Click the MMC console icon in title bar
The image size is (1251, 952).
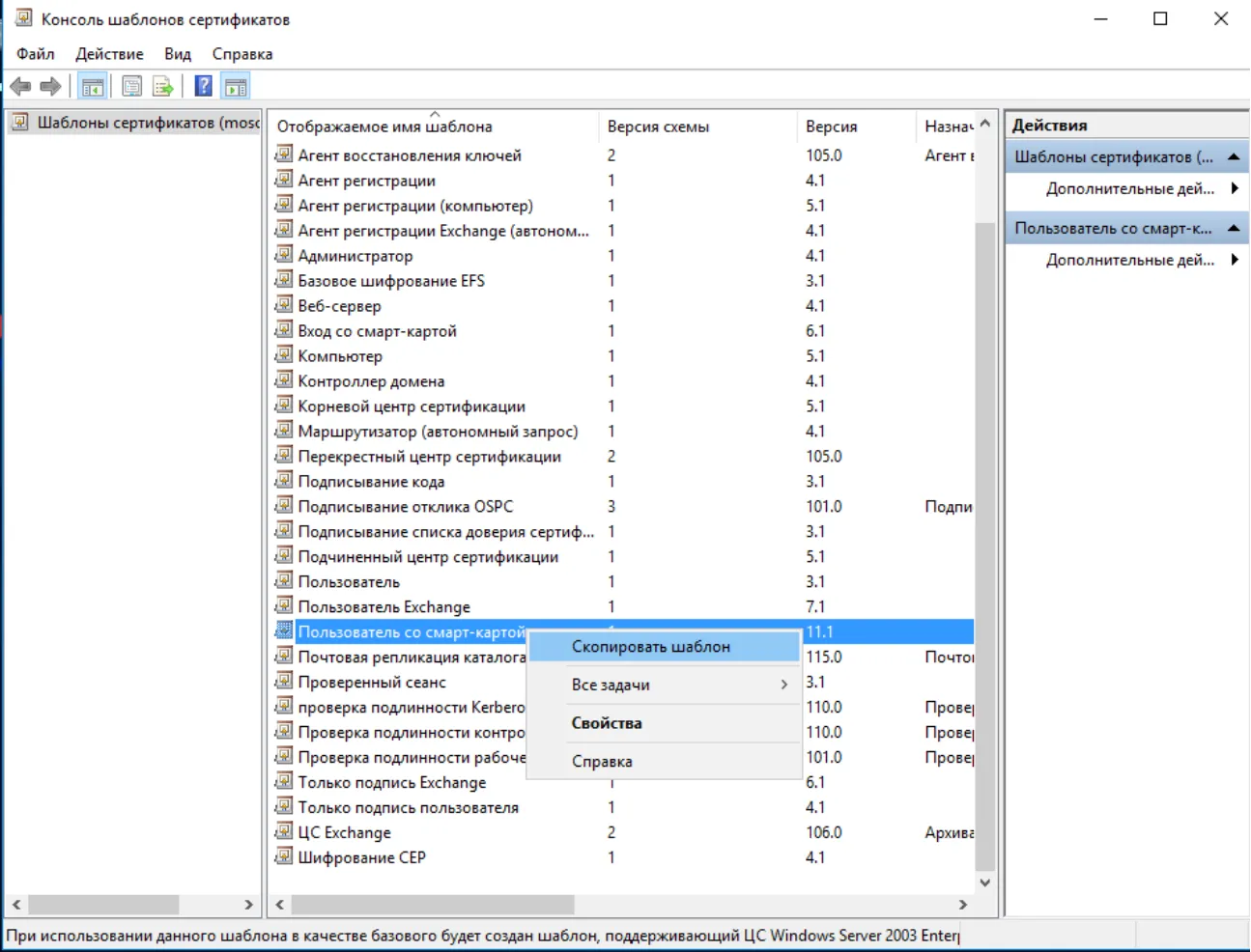click(23, 18)
